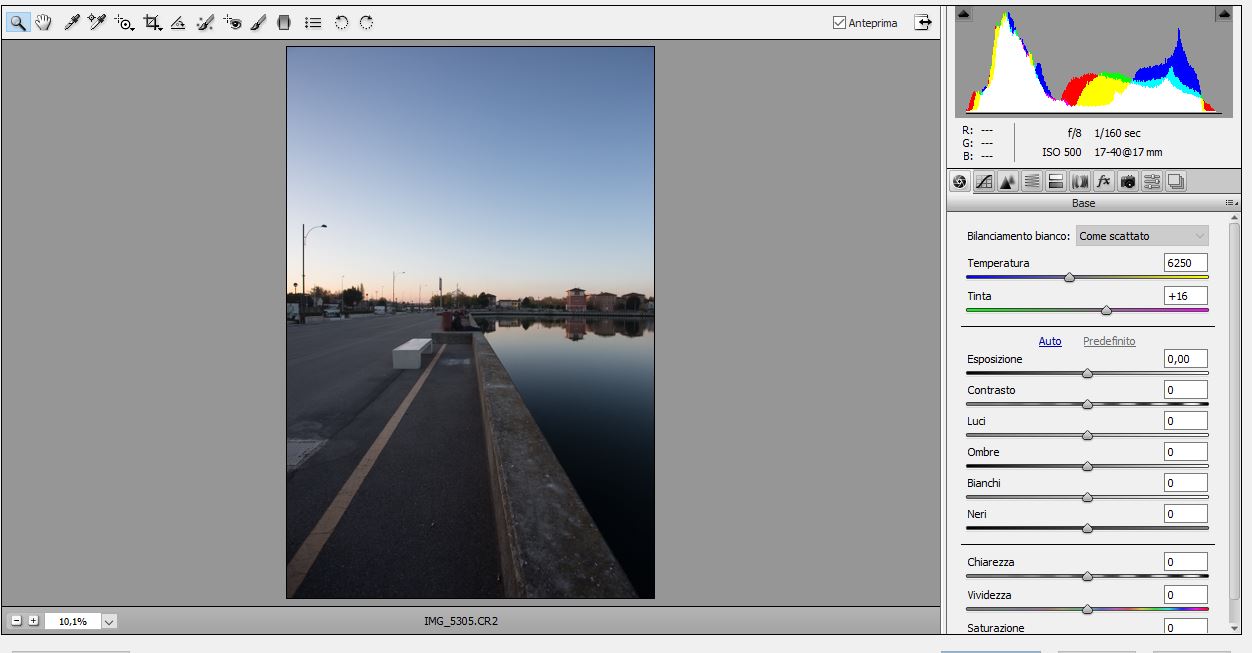1252x653 pixels.
Task: Toggle full screen mode icon
Action: click(x=922, y=22)
